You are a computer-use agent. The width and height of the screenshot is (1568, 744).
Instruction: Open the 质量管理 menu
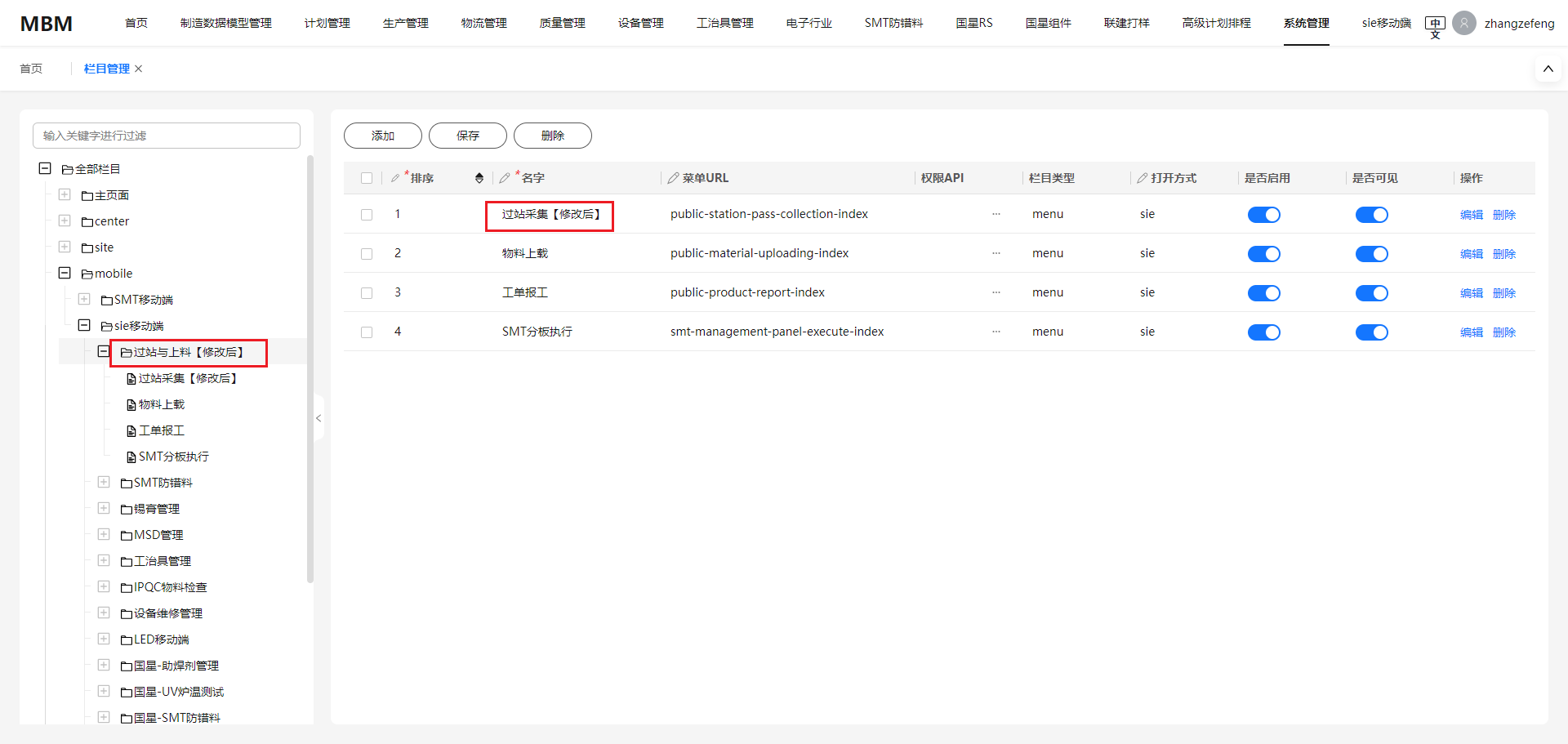pos(562,23)
